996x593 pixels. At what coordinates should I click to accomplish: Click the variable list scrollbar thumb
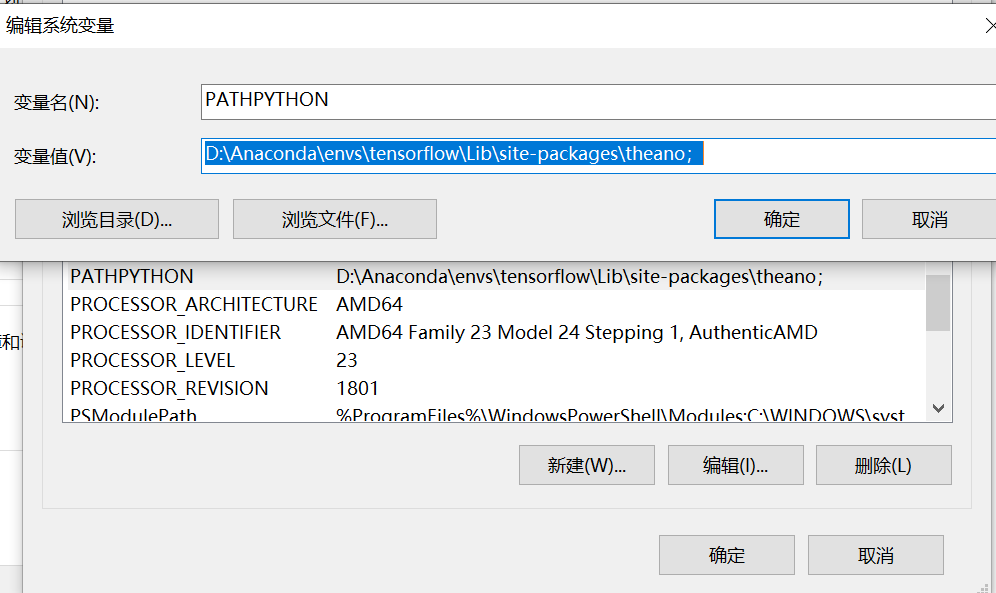pyautogui.click(x=938, y=303)
